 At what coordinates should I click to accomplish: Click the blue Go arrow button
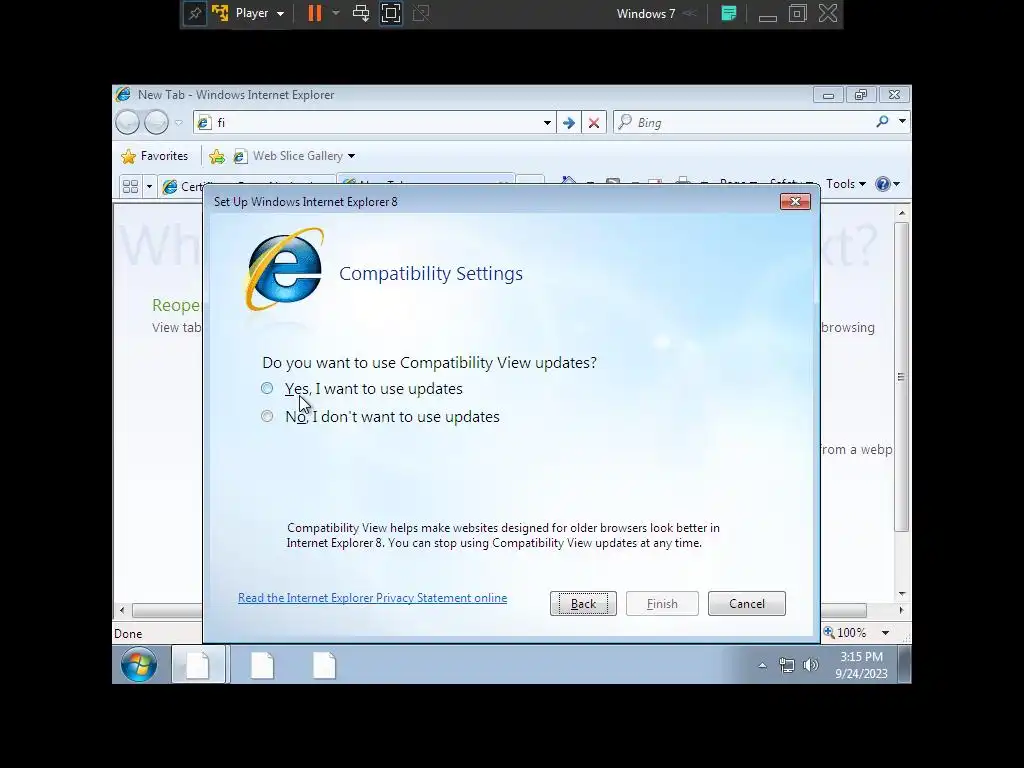569,123
